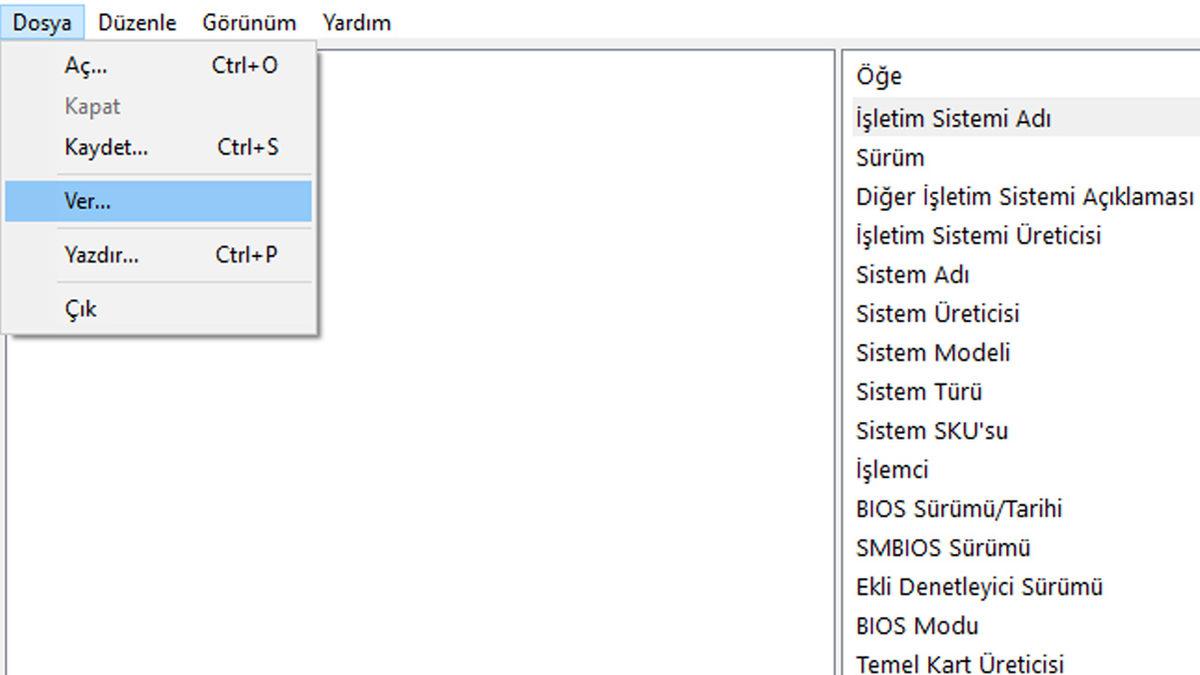Pick the BIOS Modu row
1200x675 pixels.
[917, 626]
